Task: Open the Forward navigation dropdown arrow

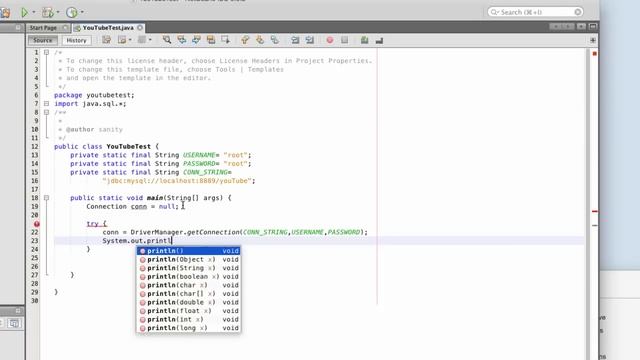Action: click(x=150, y=40)
